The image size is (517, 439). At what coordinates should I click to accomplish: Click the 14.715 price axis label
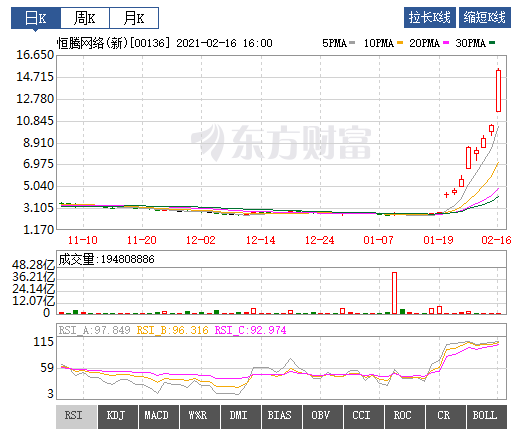[35, 77]
